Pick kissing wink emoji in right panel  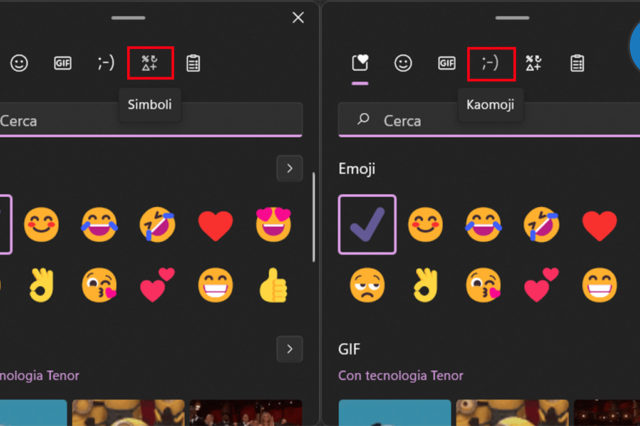tap(483, 285)
